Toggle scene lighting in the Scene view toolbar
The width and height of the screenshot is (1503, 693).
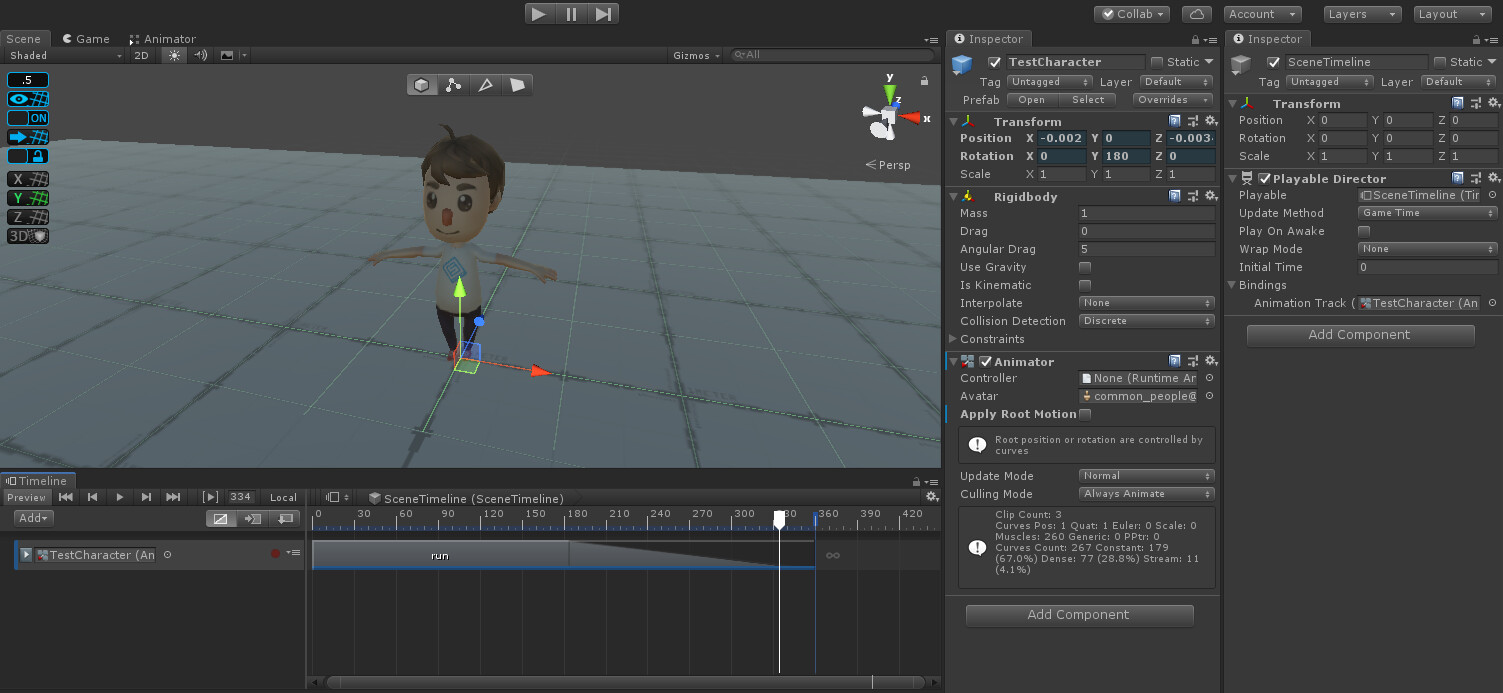pyautogui.click(x=174, y=55)
